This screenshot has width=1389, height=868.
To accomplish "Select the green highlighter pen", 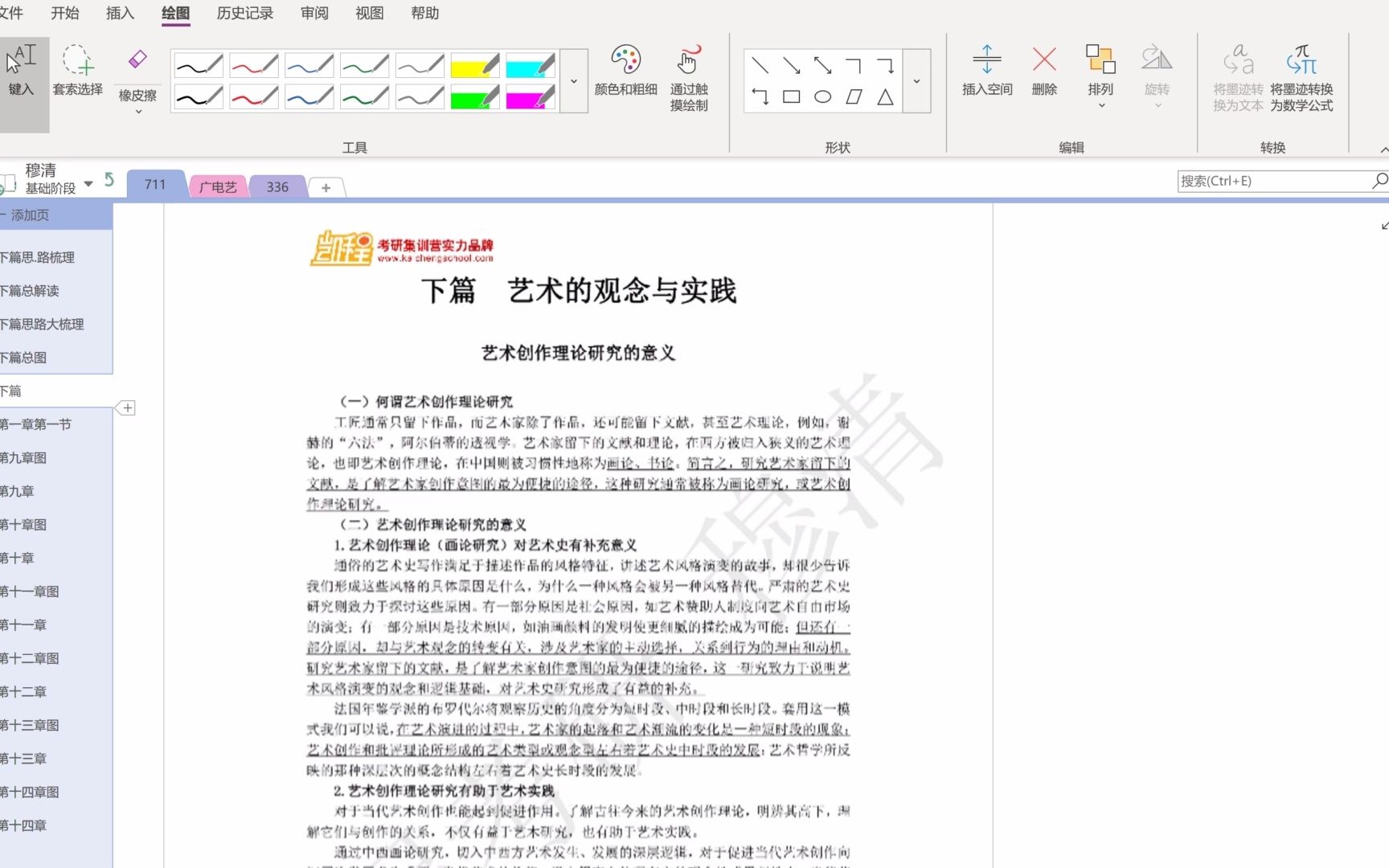I will point(475,97).
